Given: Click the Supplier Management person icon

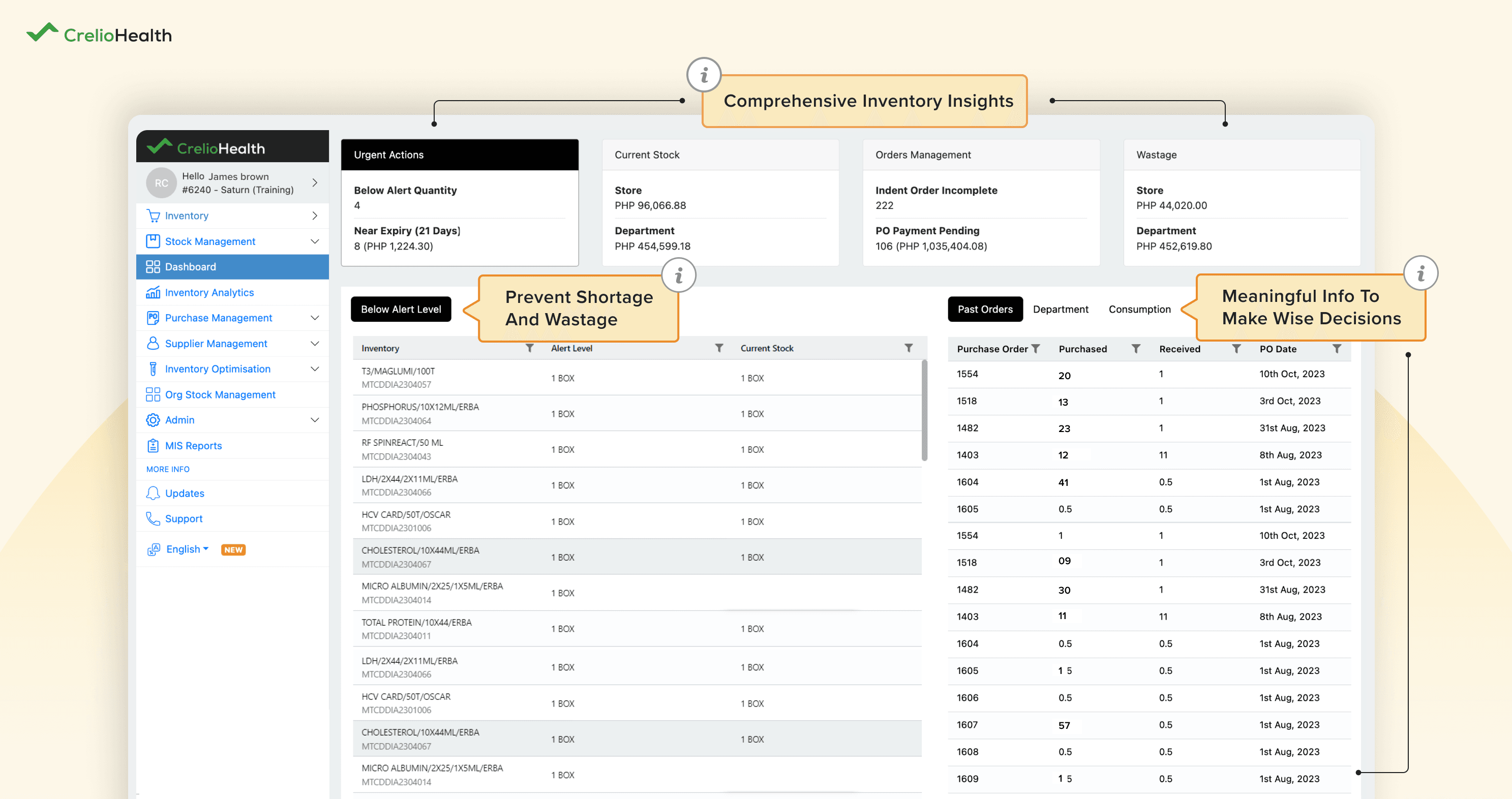Looking at the screenshot, I should pos(153,343).
